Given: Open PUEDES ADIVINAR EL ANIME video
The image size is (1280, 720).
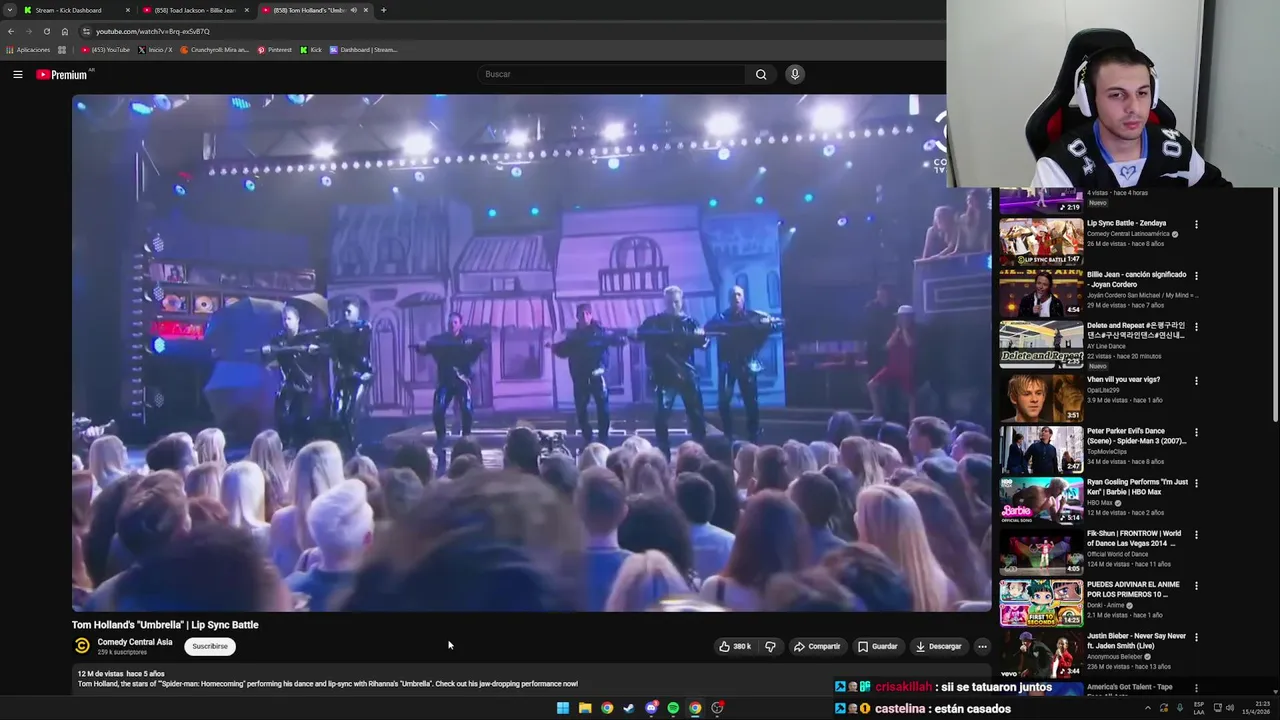Looking at the screenshot, I should [x=1041, y=603].
